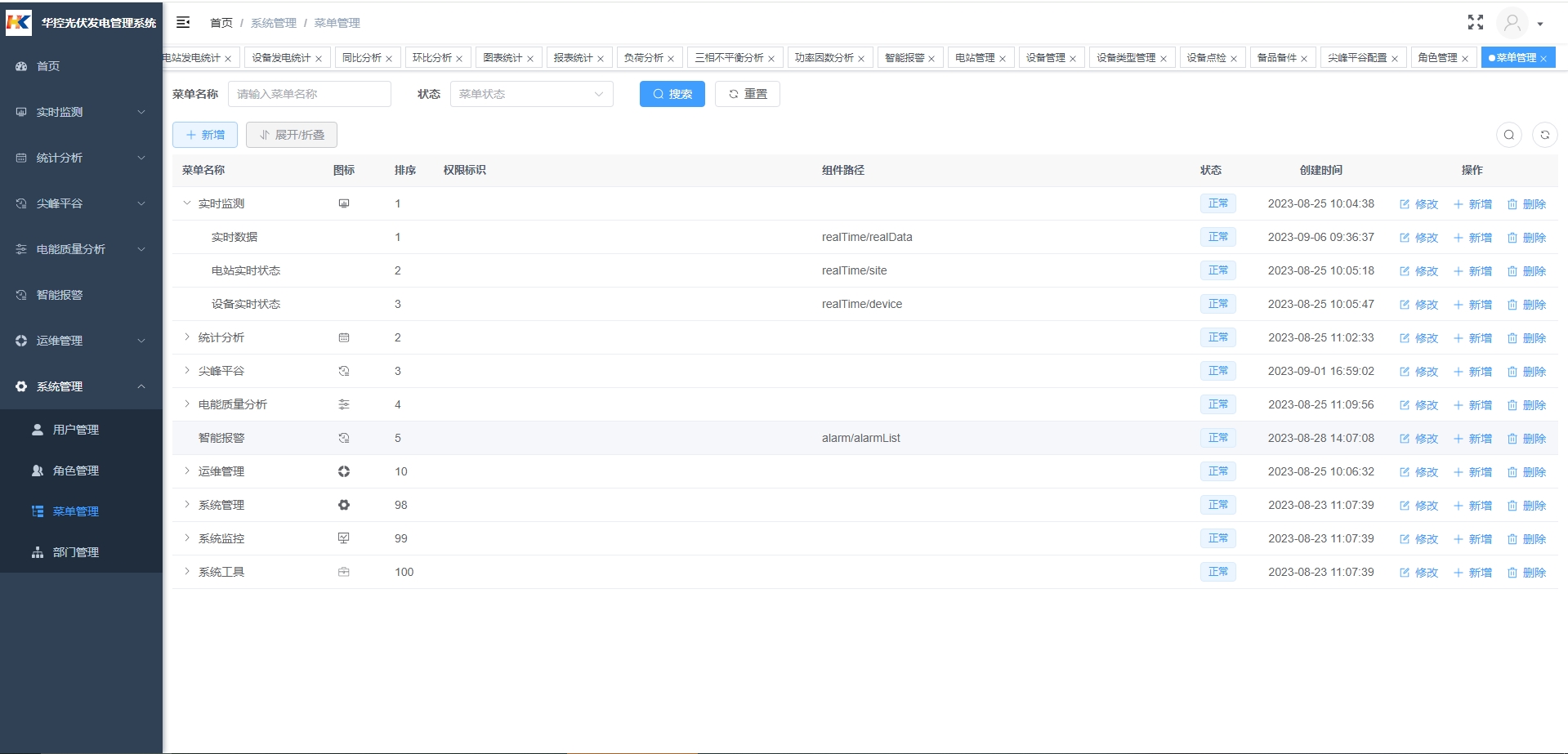Click the round refresh table icon

tap(1545, 135)
